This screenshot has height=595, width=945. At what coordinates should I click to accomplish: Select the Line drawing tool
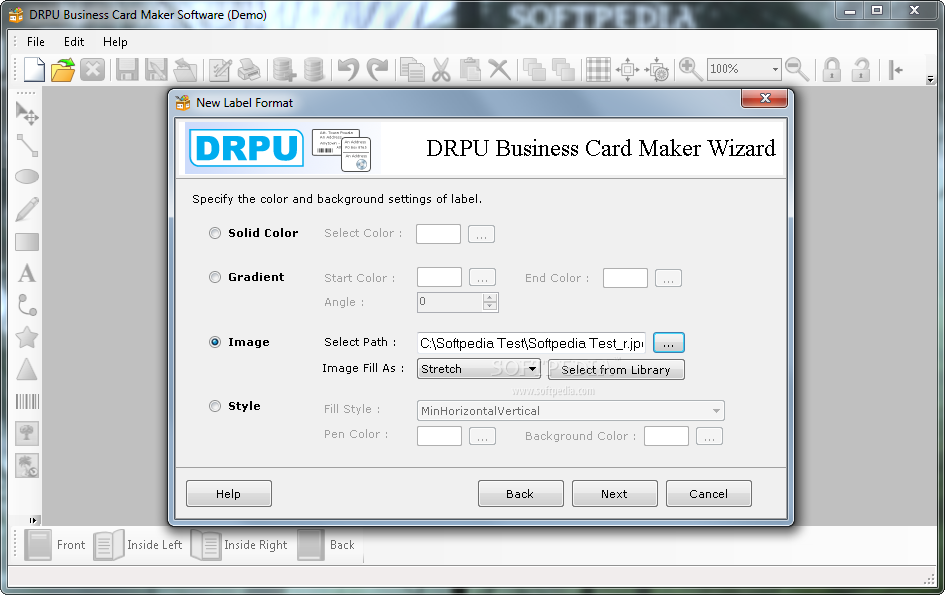click(27, 145)
